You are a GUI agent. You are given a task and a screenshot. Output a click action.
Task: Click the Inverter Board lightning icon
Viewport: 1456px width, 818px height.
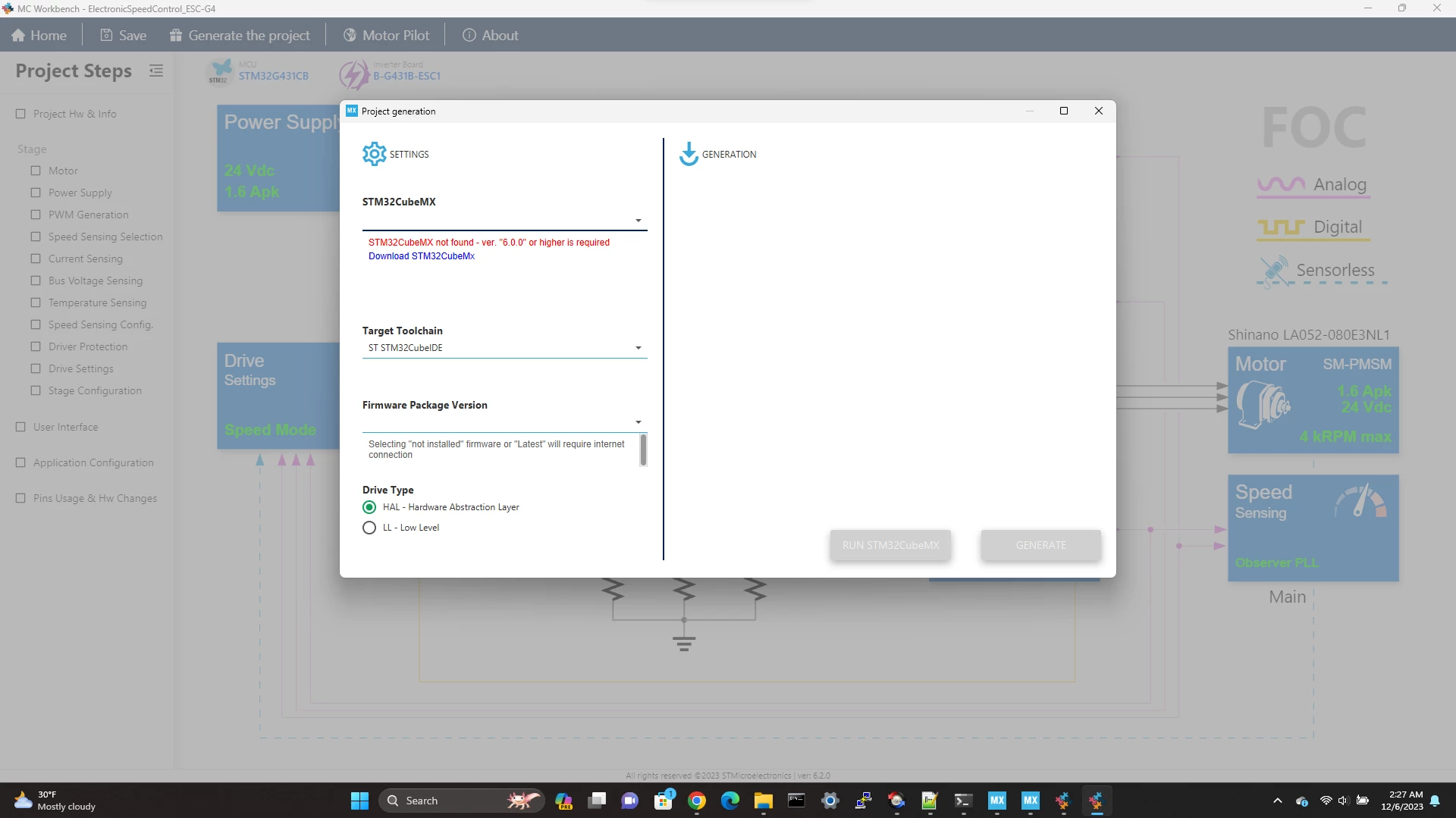353,74
